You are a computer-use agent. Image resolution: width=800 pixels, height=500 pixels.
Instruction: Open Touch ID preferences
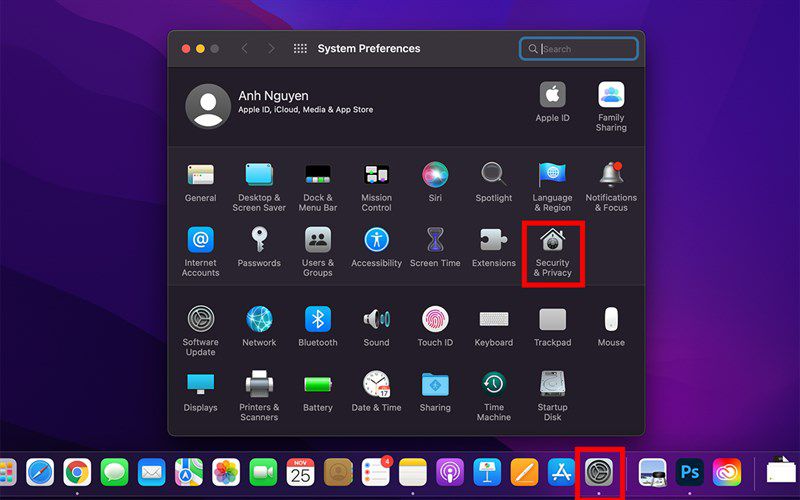click(x=435, y=327)
